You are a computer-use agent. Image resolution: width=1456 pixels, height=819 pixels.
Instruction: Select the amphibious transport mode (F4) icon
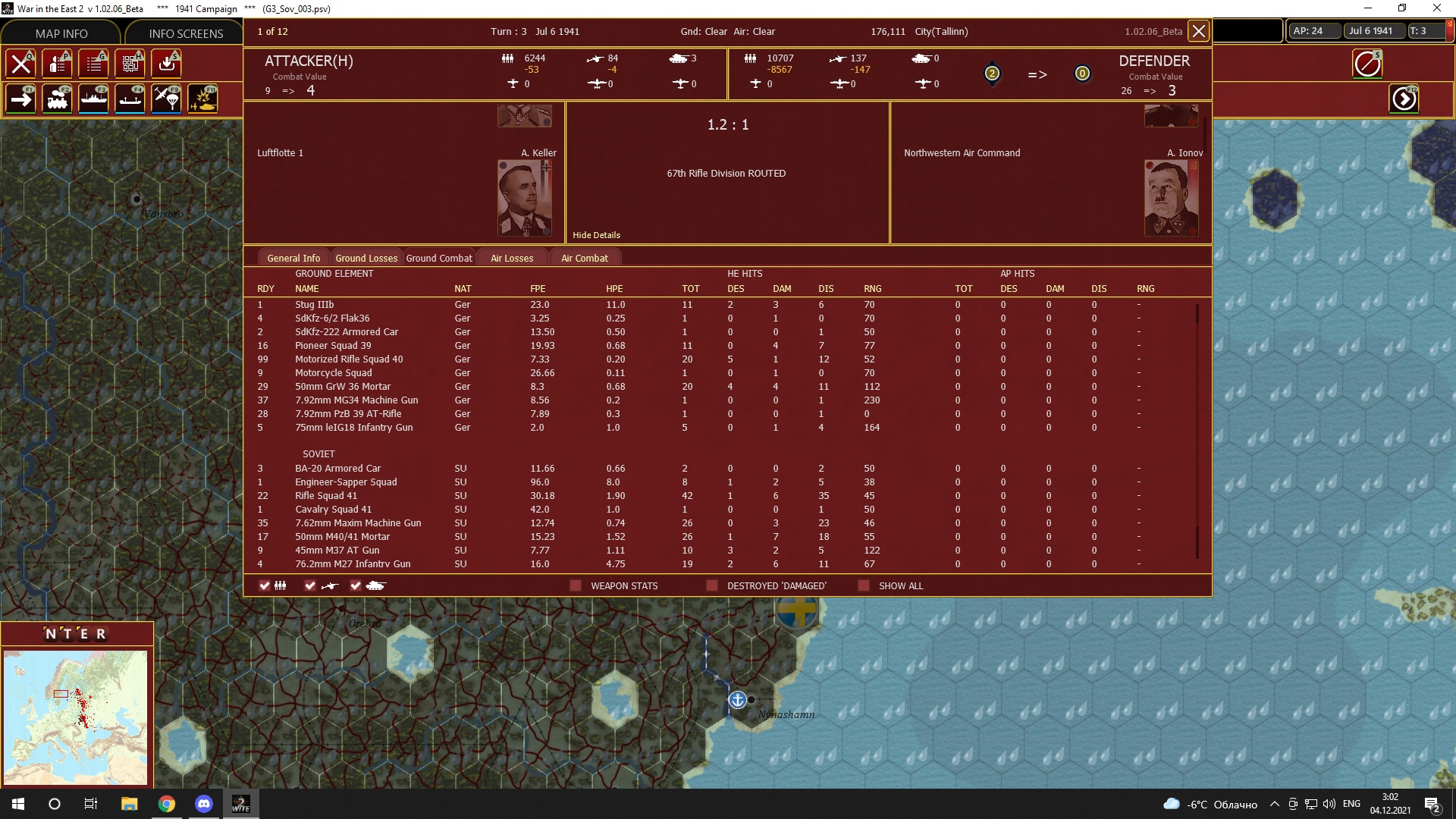click(x=130, y=99)
